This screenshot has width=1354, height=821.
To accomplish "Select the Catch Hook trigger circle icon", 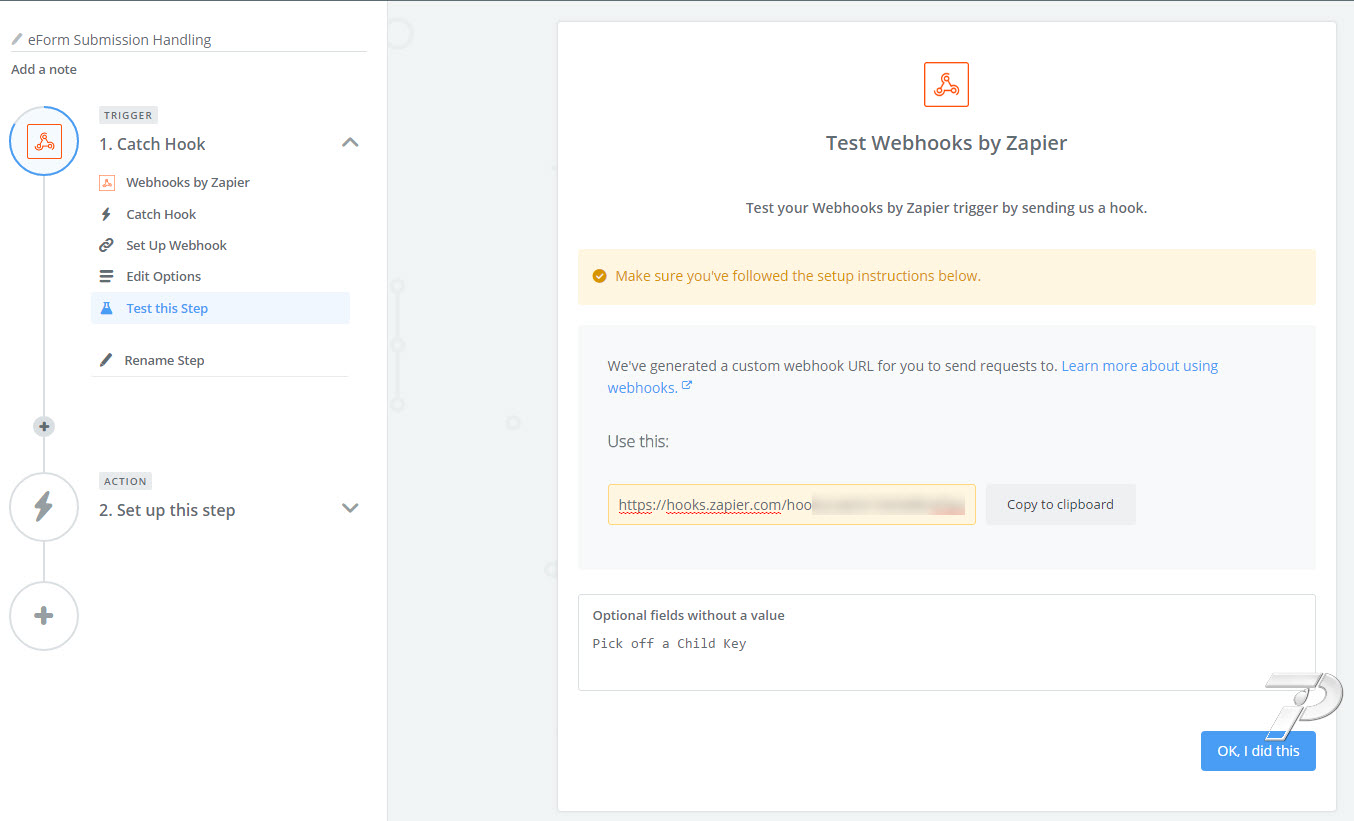I will click(44, 141).
